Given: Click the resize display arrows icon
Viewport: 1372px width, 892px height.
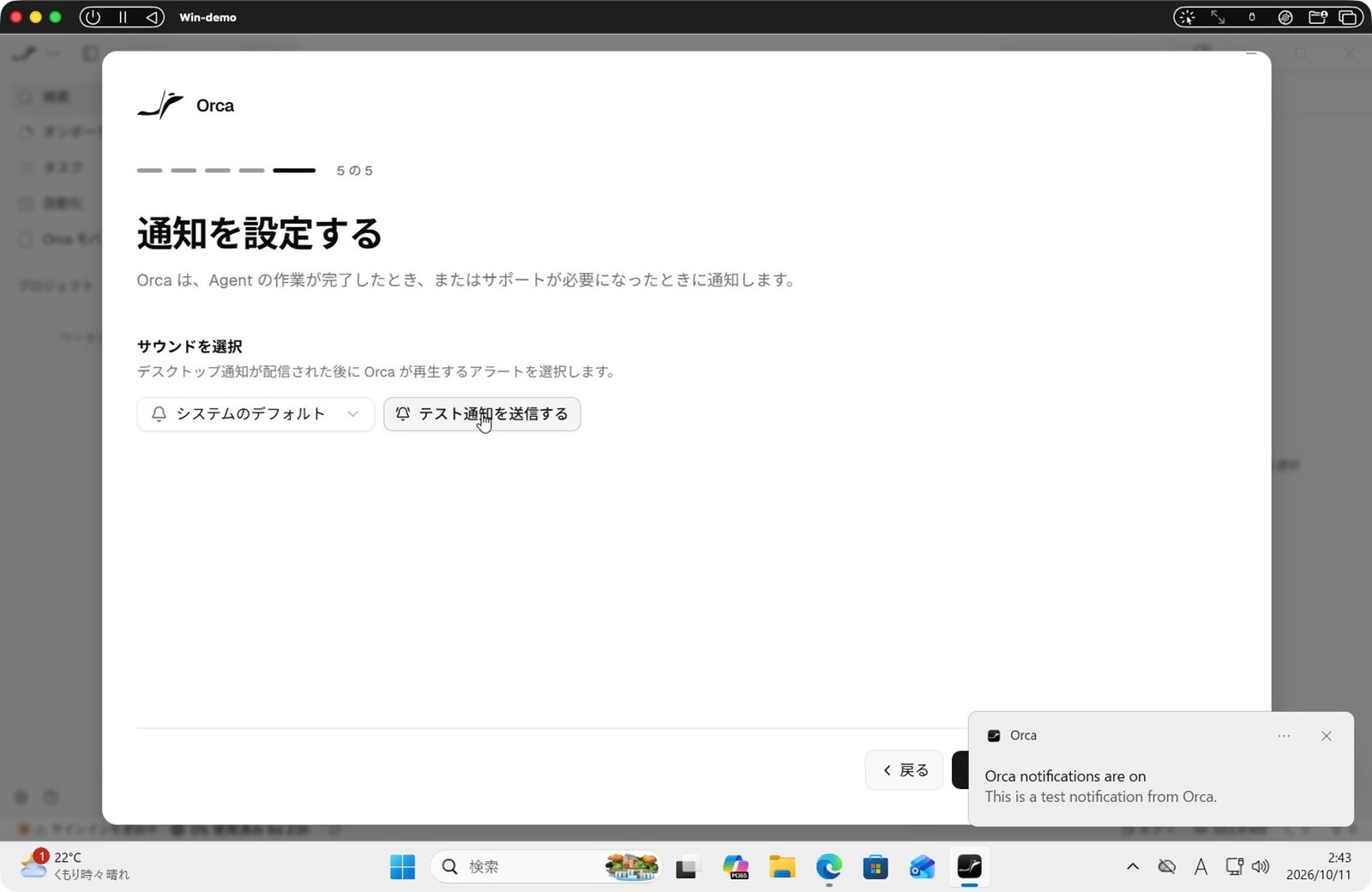Looking at the screenshot, I should click(x=1218, y=17).
